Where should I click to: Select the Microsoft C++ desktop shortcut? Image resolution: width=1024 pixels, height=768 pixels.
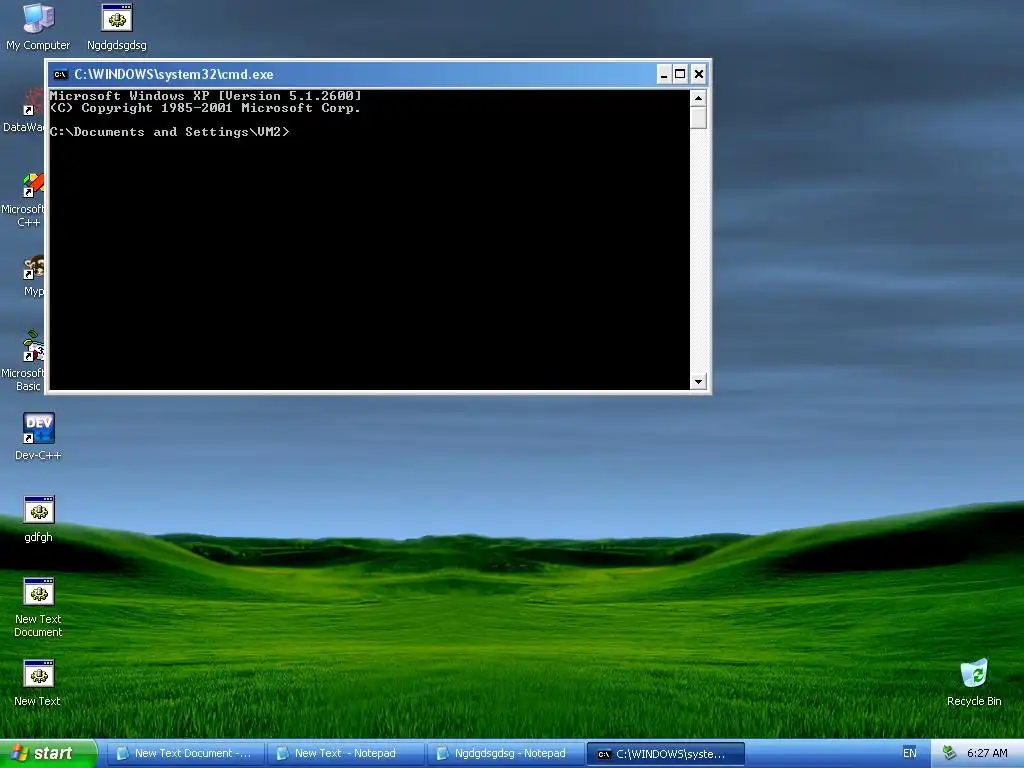(x=23, y=200)
